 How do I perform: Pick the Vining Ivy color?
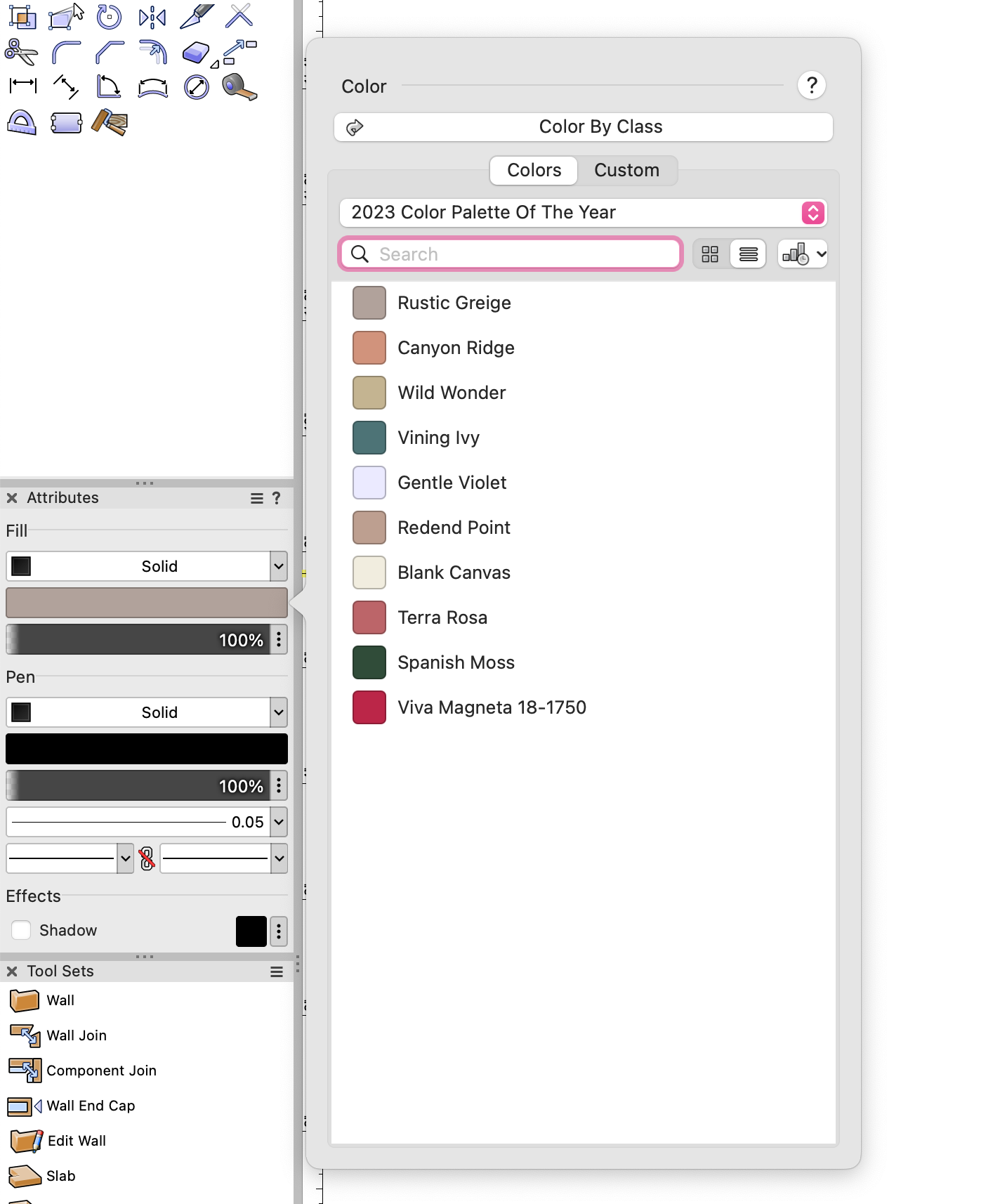click(x=584, y=438)
